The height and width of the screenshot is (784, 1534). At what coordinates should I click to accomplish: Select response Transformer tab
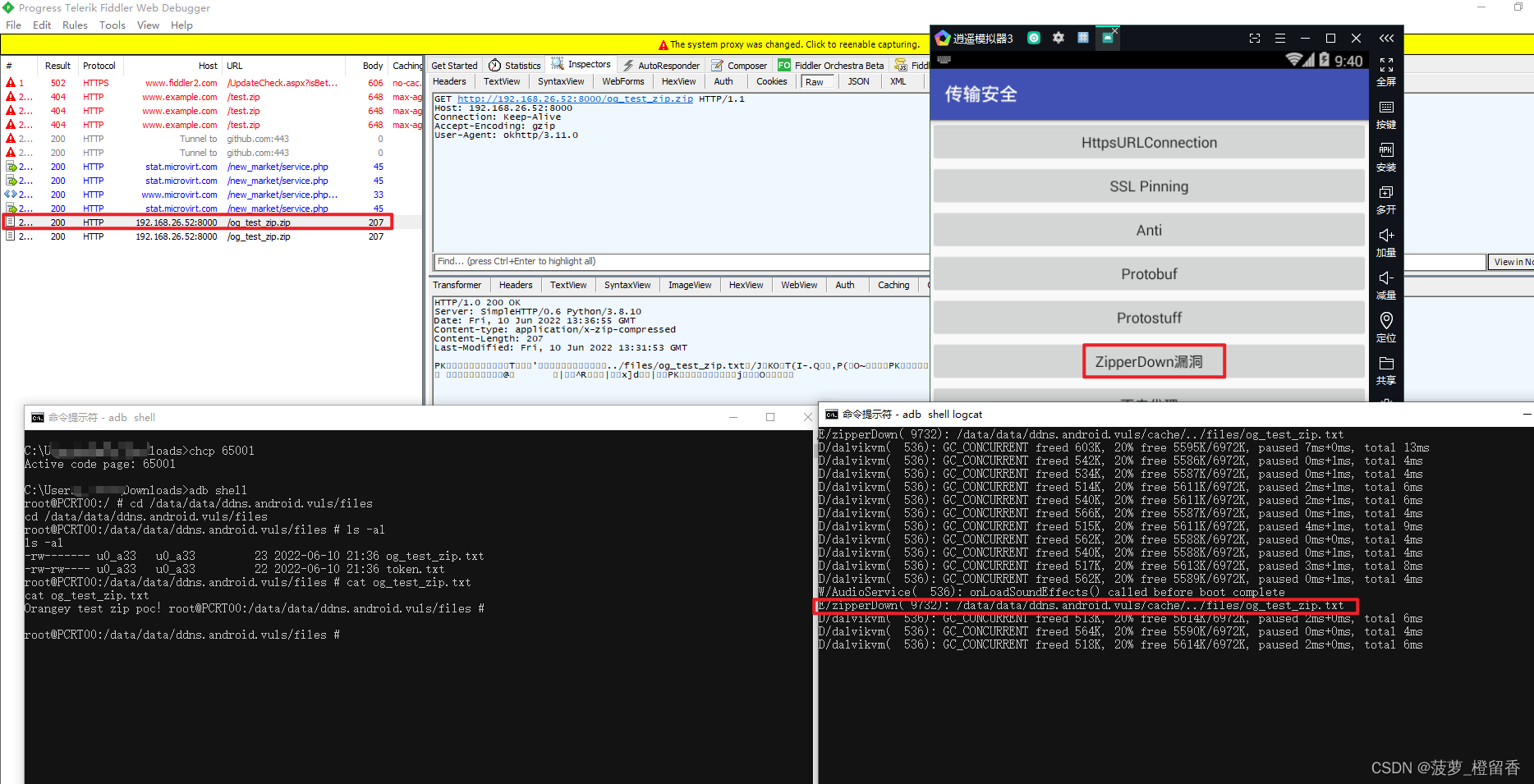[x=457, y=285]
